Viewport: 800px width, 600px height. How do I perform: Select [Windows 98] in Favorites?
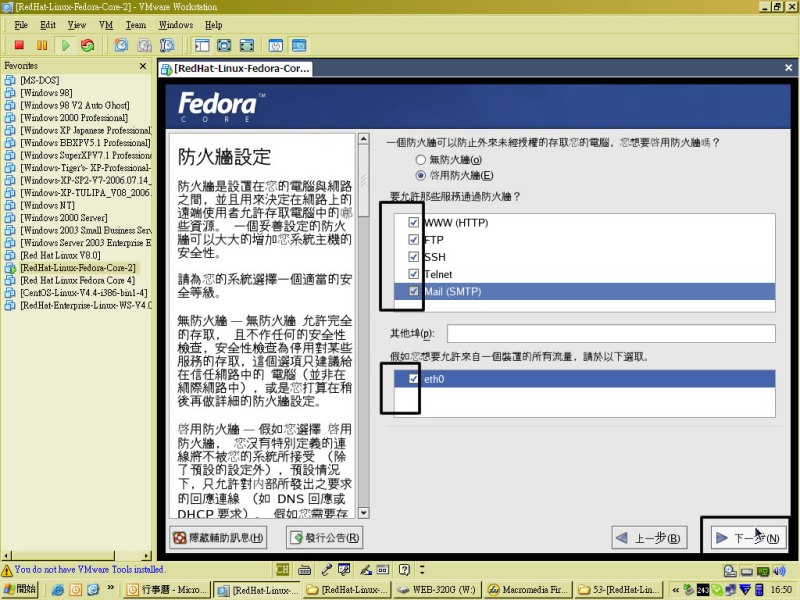coord(46,93)
